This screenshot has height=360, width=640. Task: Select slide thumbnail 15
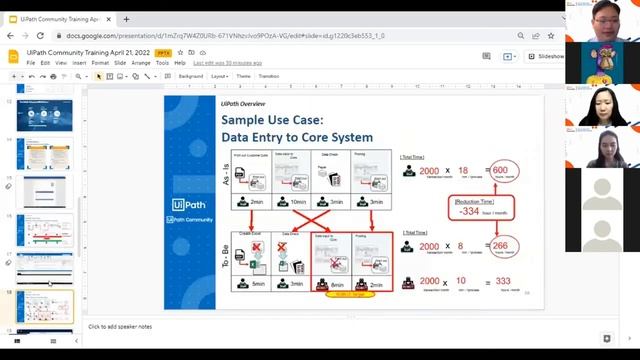click(x=44, y=192)
